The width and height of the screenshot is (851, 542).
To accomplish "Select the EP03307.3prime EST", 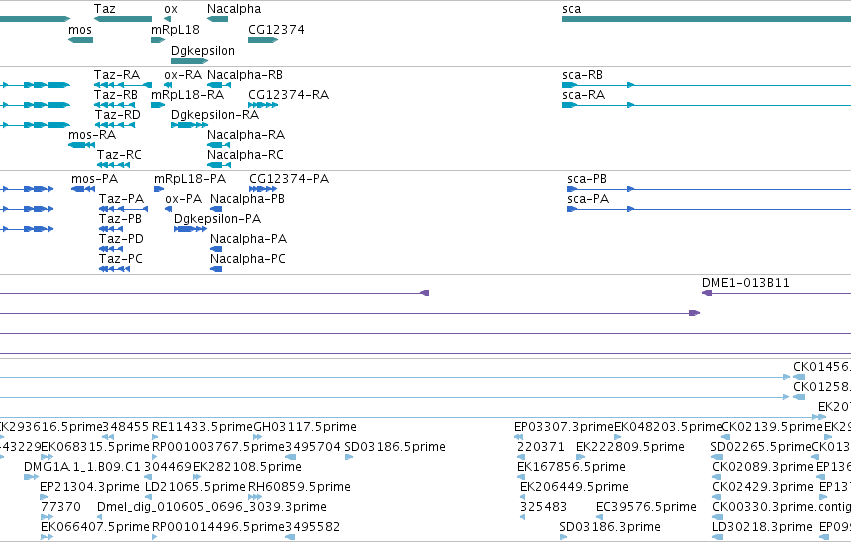I will click(518, 437).
